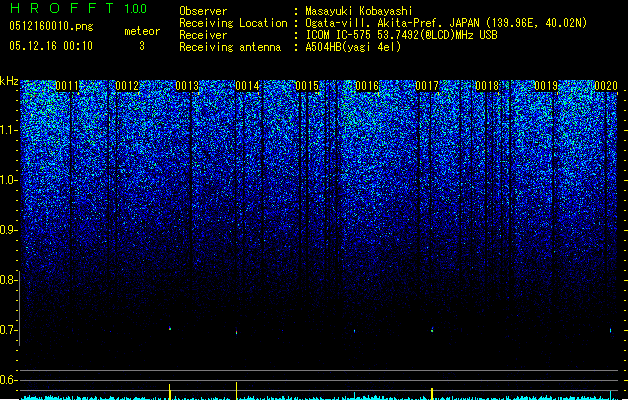Click the 0014 time marker
The height and width of the screenshot is (400, 629).
pyautogui.click(x=247, y=86)
